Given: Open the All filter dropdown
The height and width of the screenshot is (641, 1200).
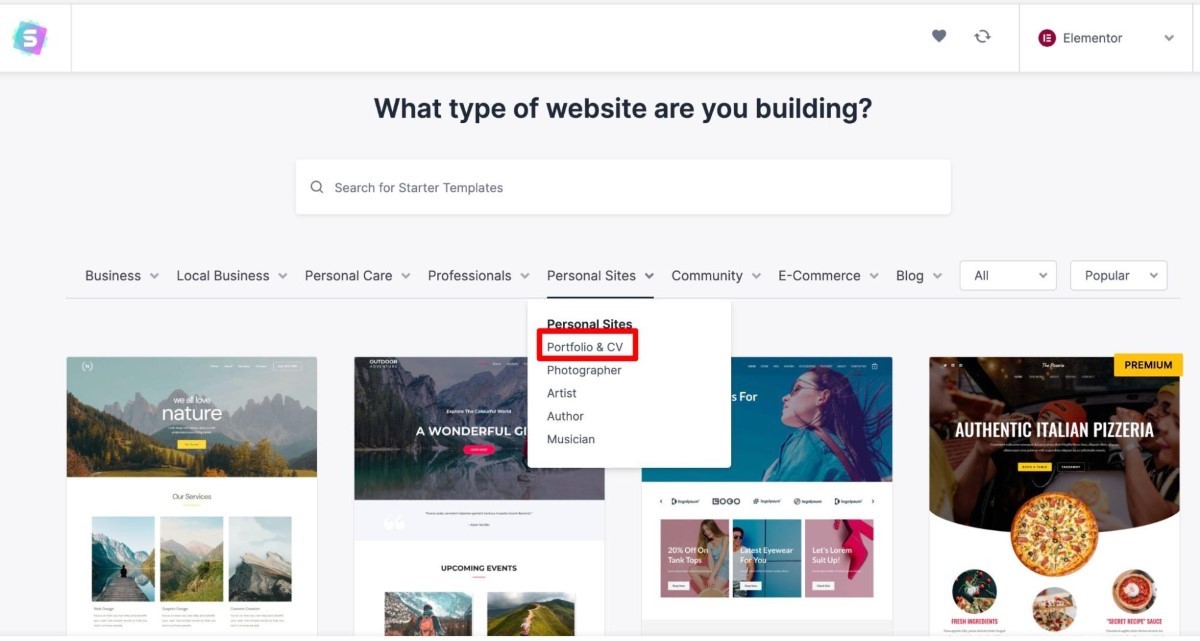Looking at the screenshot, I should coord(1009,275).
